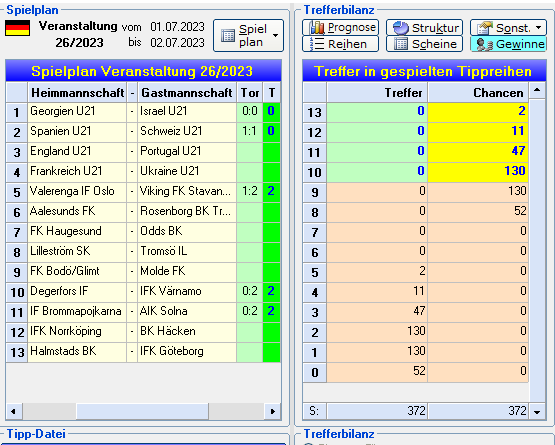The width and height of the screenshot is (555, 445).
Task: Click the Spielplan calendar grid icon
Action: 228,35
